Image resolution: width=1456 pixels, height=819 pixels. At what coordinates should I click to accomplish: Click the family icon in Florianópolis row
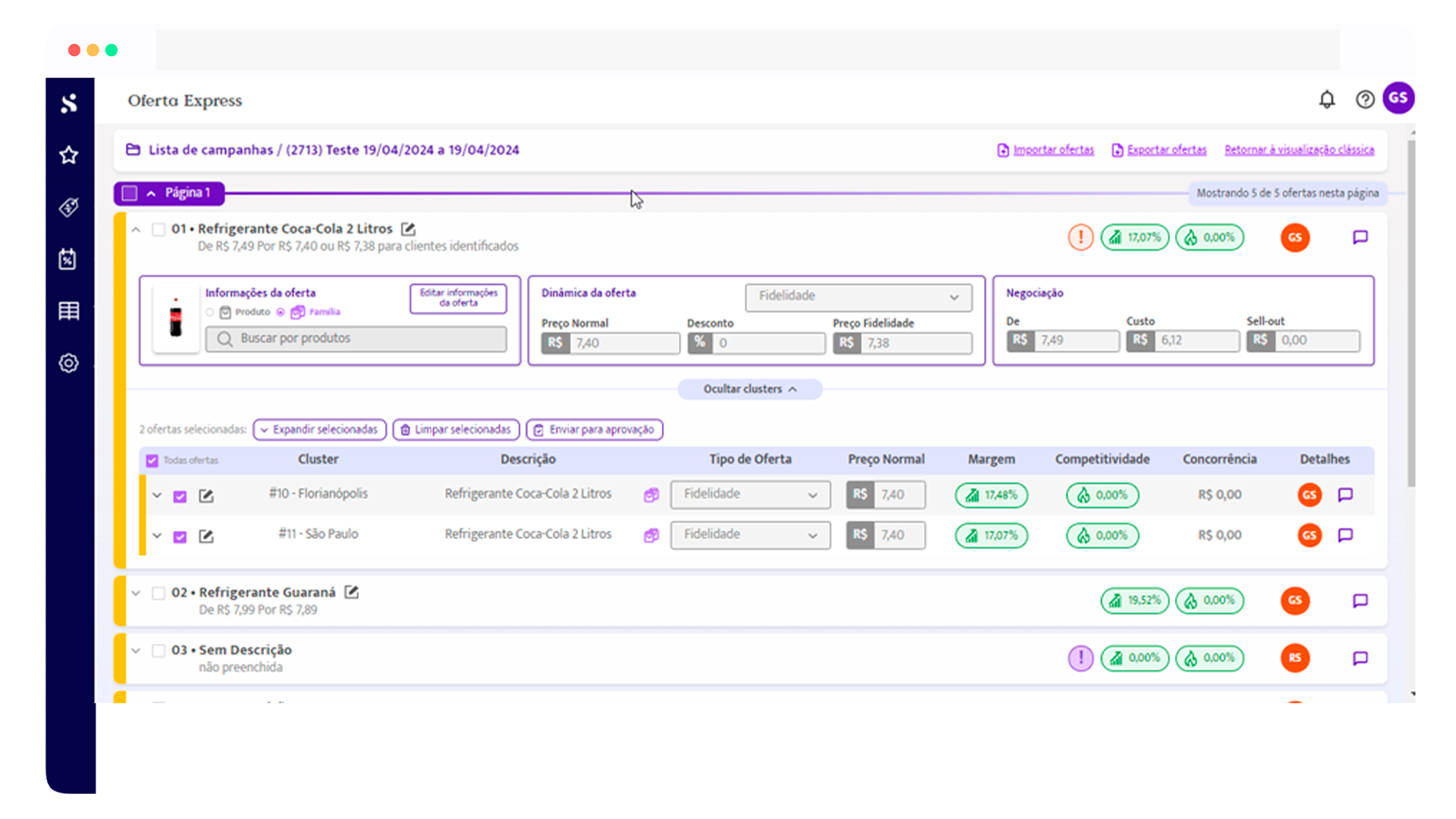pyautogui.click(x=651, y=494)
